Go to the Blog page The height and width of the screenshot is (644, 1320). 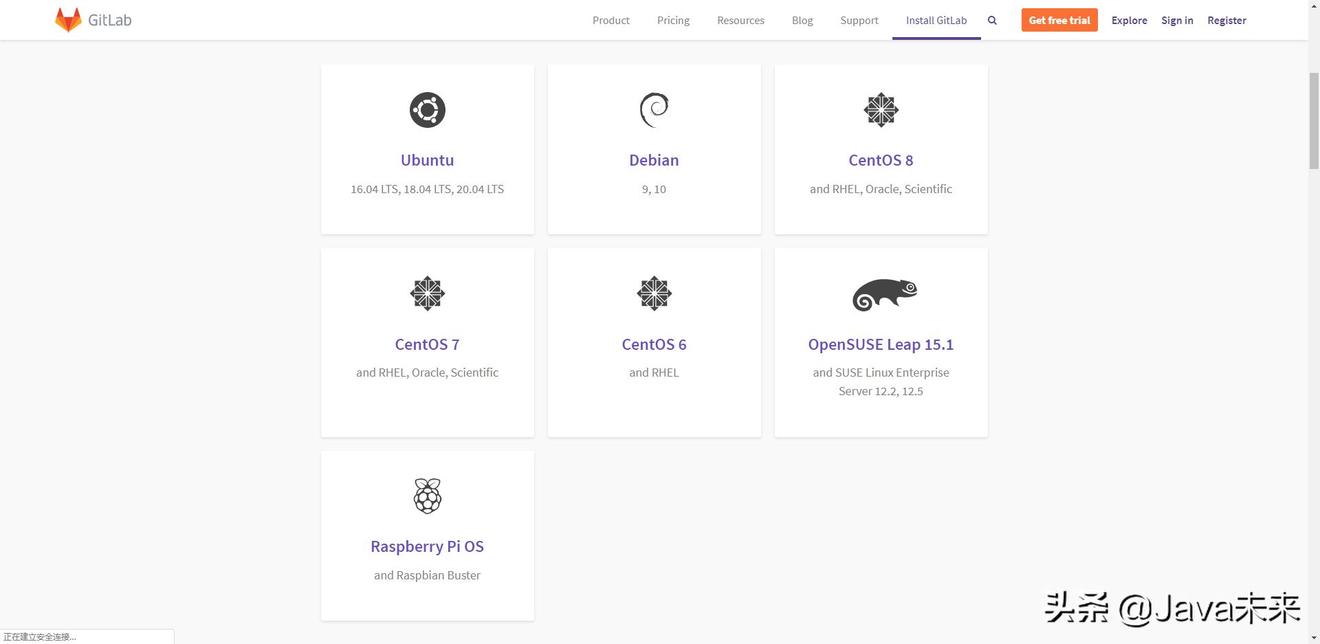[802, 20]
